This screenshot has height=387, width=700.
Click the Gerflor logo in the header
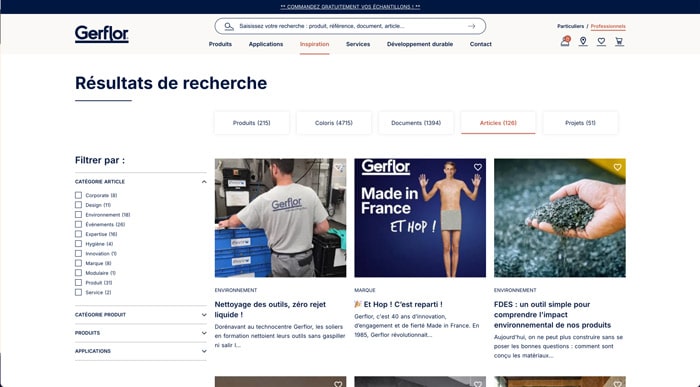pyautogui.click(x=102, y=34)
